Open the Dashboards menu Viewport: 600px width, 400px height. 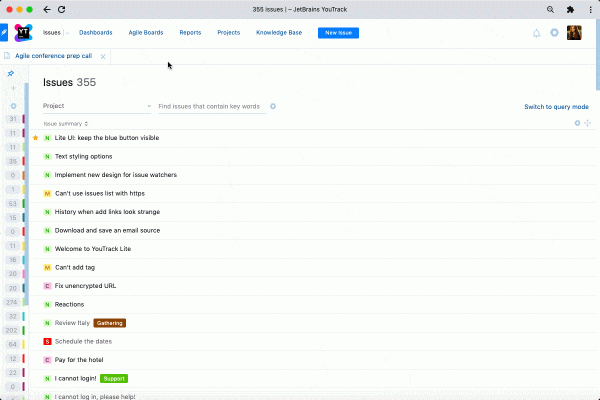[x=96, y=33]
